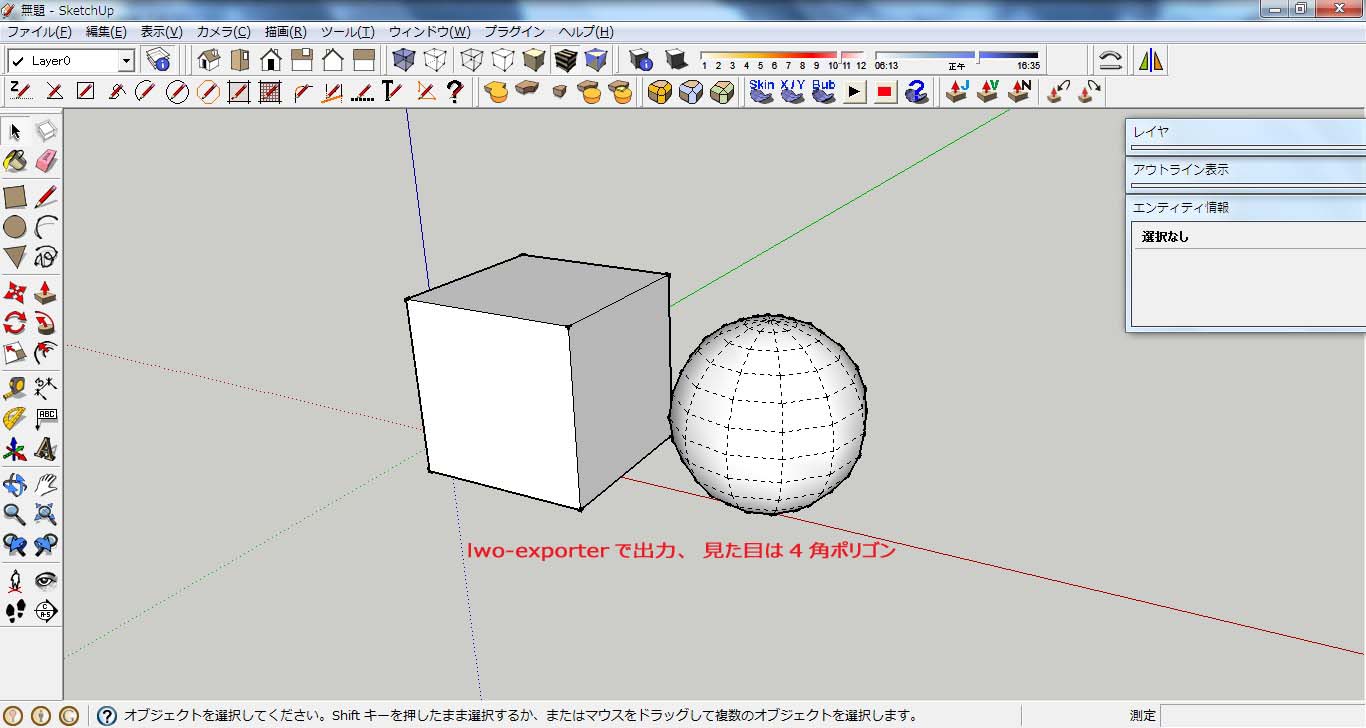Image resolution: width=1366 pixels, height=728 pixels.
Task: Select the Text label tool
Action: (46, 418)
